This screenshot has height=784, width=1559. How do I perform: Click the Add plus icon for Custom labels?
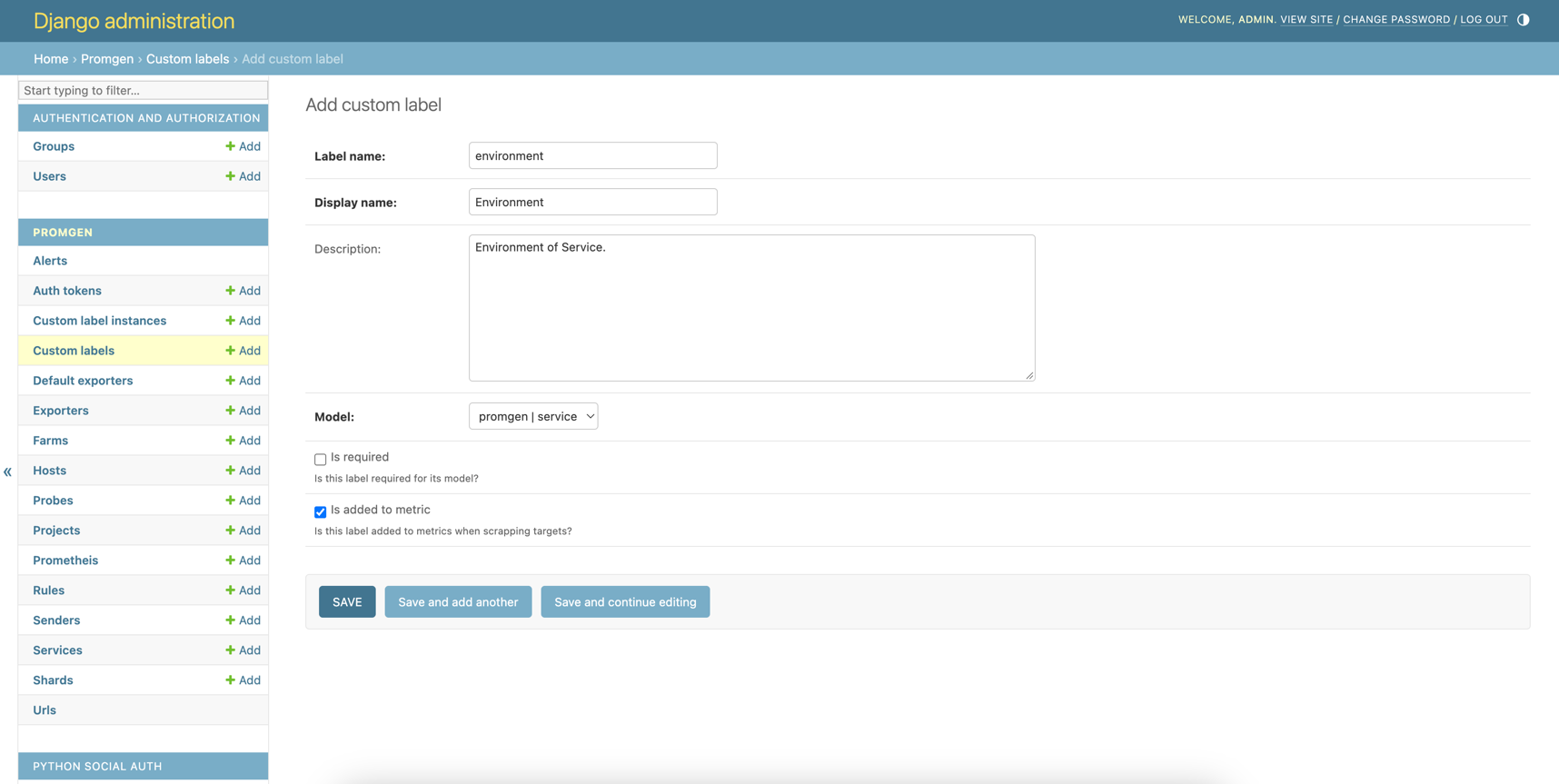230,351
